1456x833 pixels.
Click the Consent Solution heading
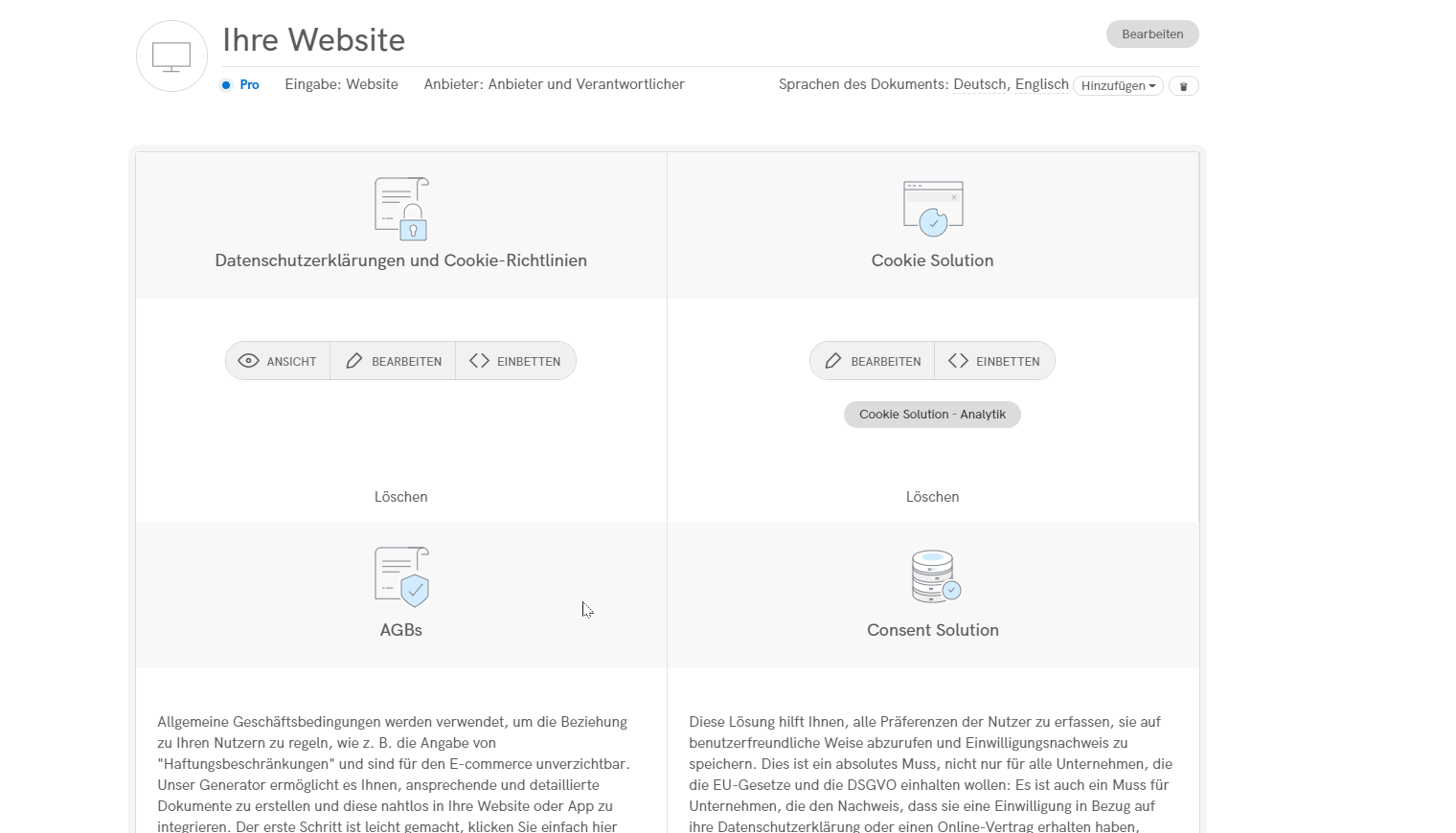click(932, 630)
